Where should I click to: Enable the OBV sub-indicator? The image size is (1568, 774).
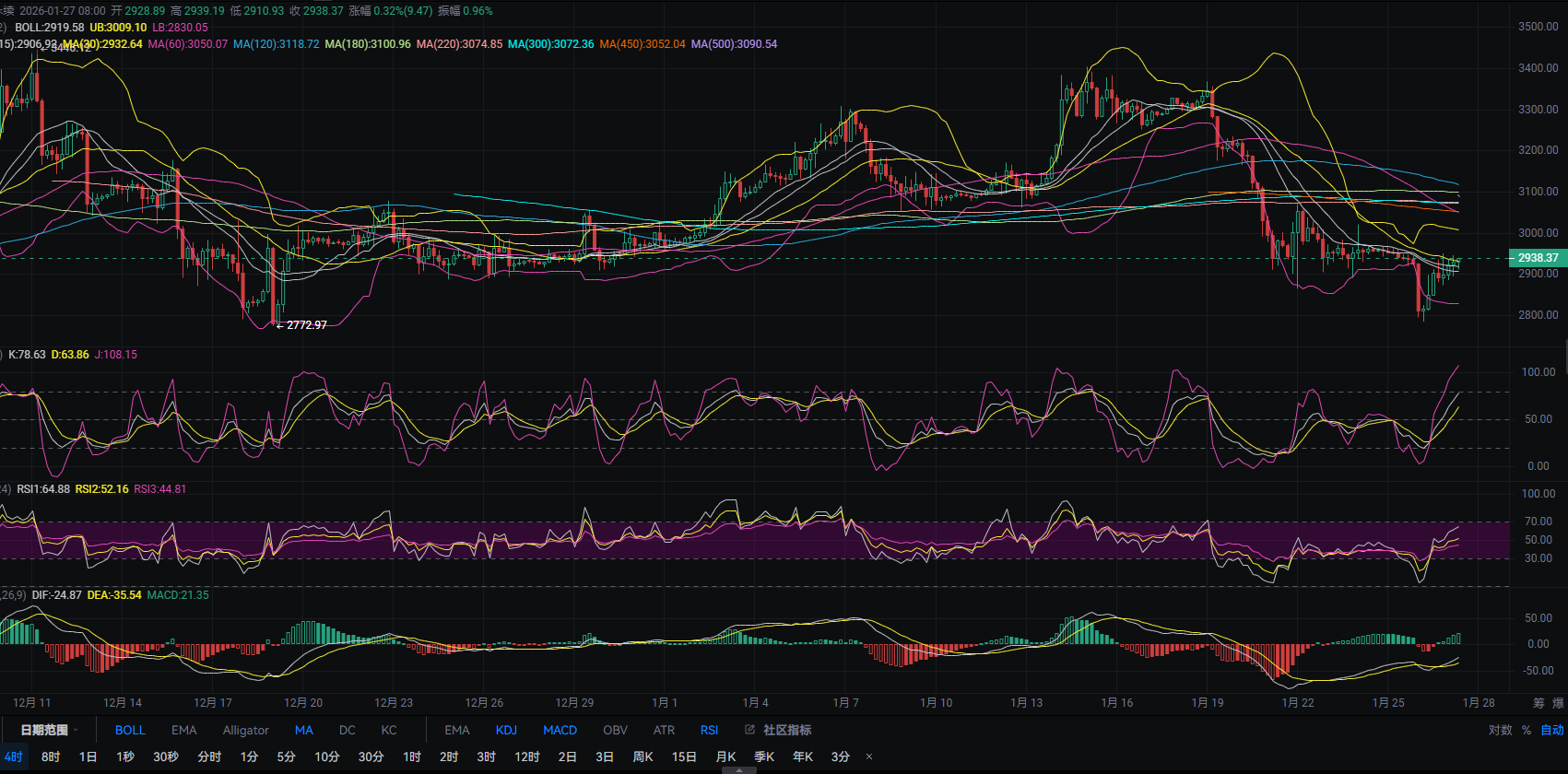(615, 730)
